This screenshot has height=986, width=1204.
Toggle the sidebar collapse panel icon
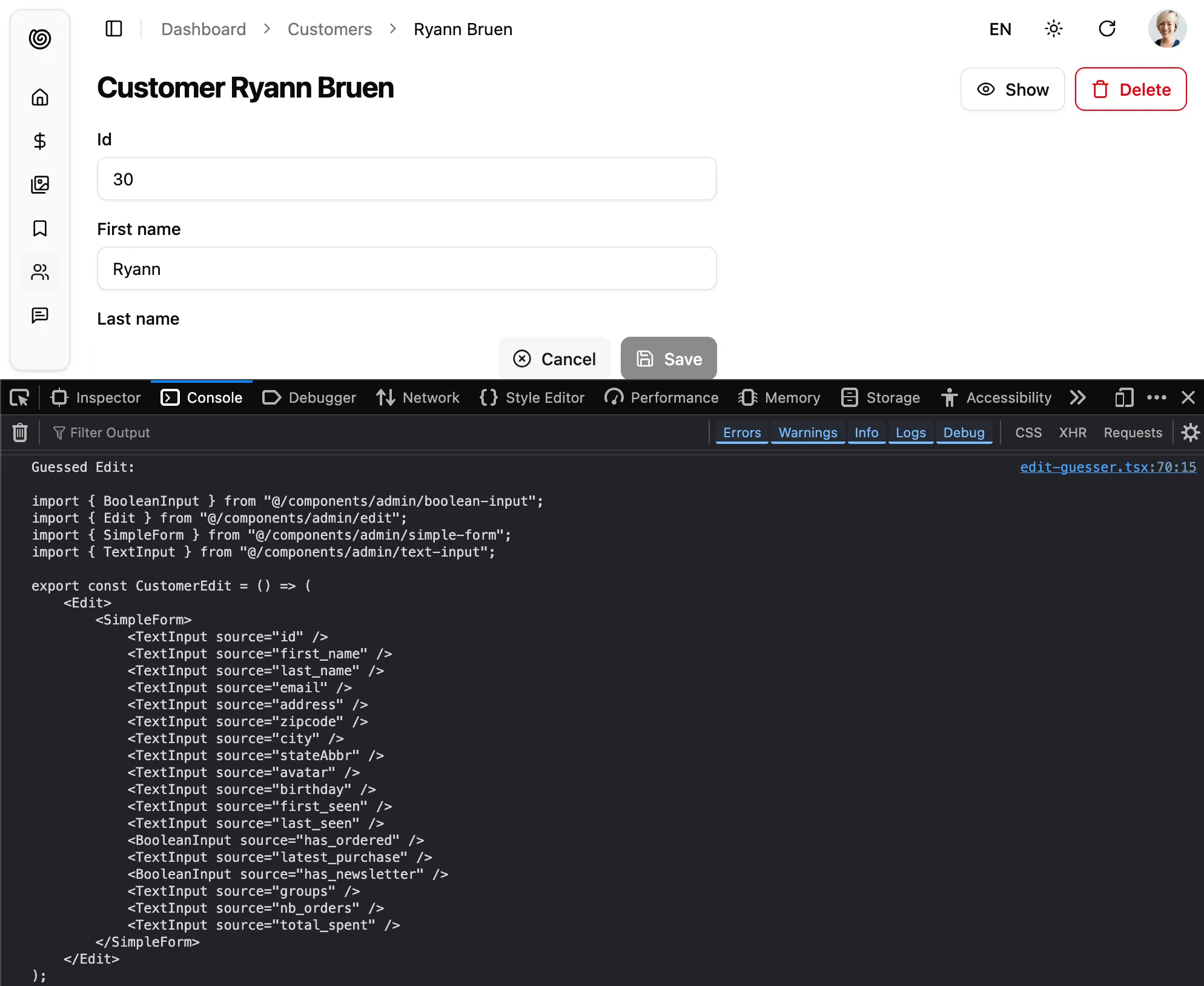click(x=114, y=29)
